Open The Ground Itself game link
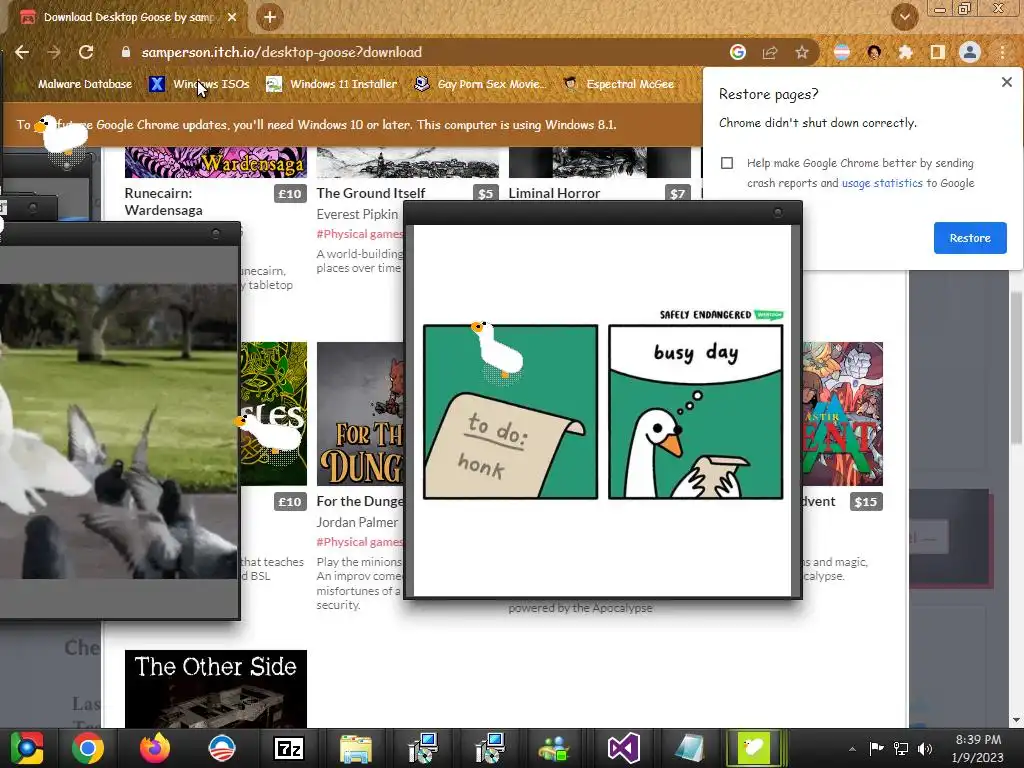This screenshot has width=1024, height=768. click(370, 193)
